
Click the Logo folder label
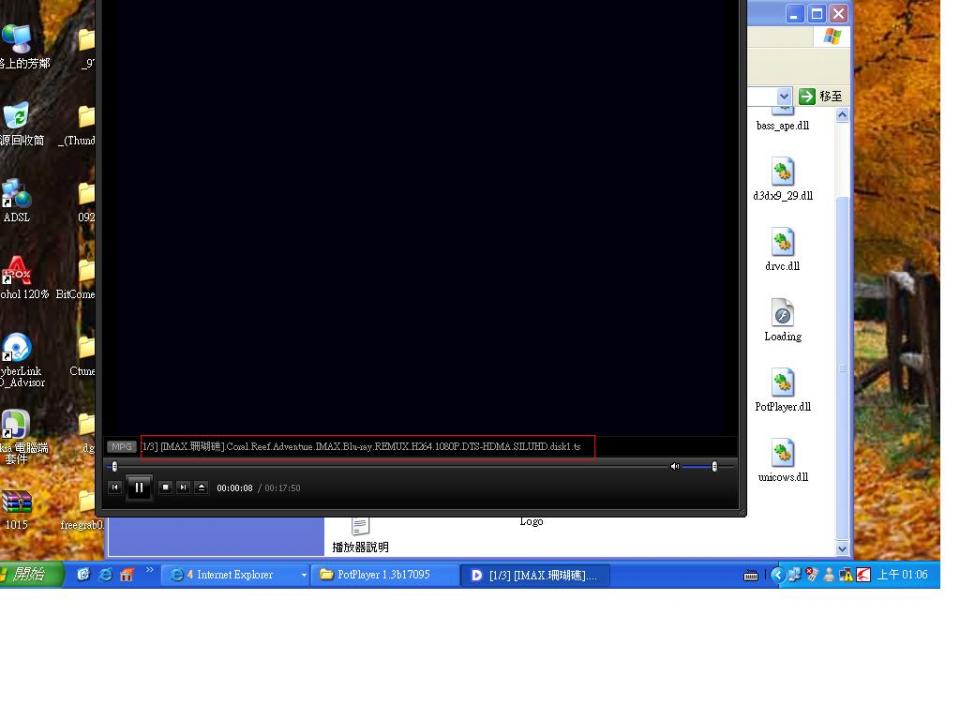531,521
